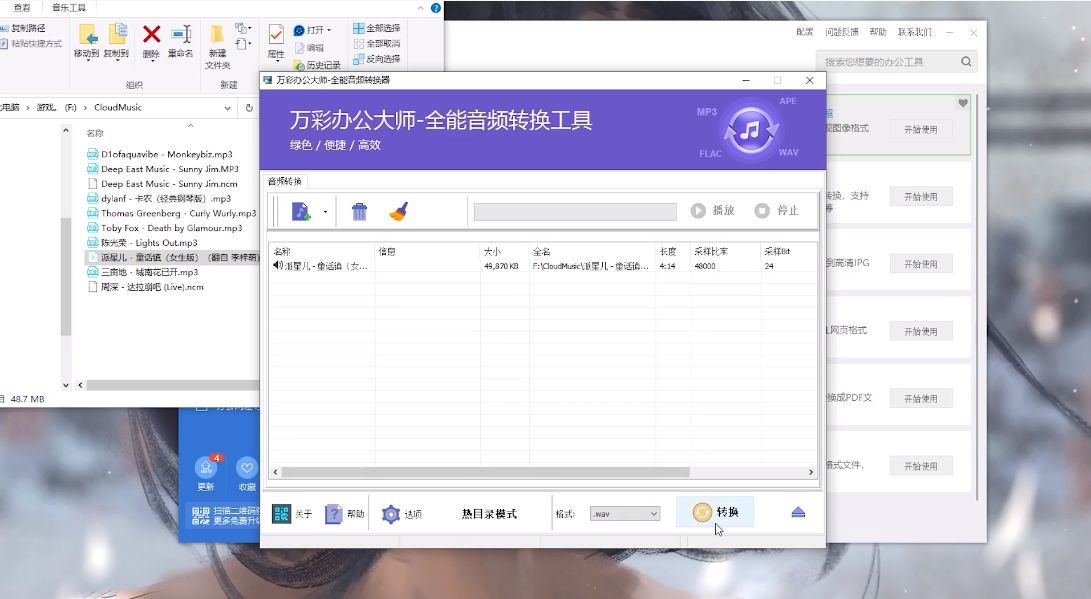Click the trash bin delete icon
This screenshot has height=599, width=1091.
tap(359, 211)
